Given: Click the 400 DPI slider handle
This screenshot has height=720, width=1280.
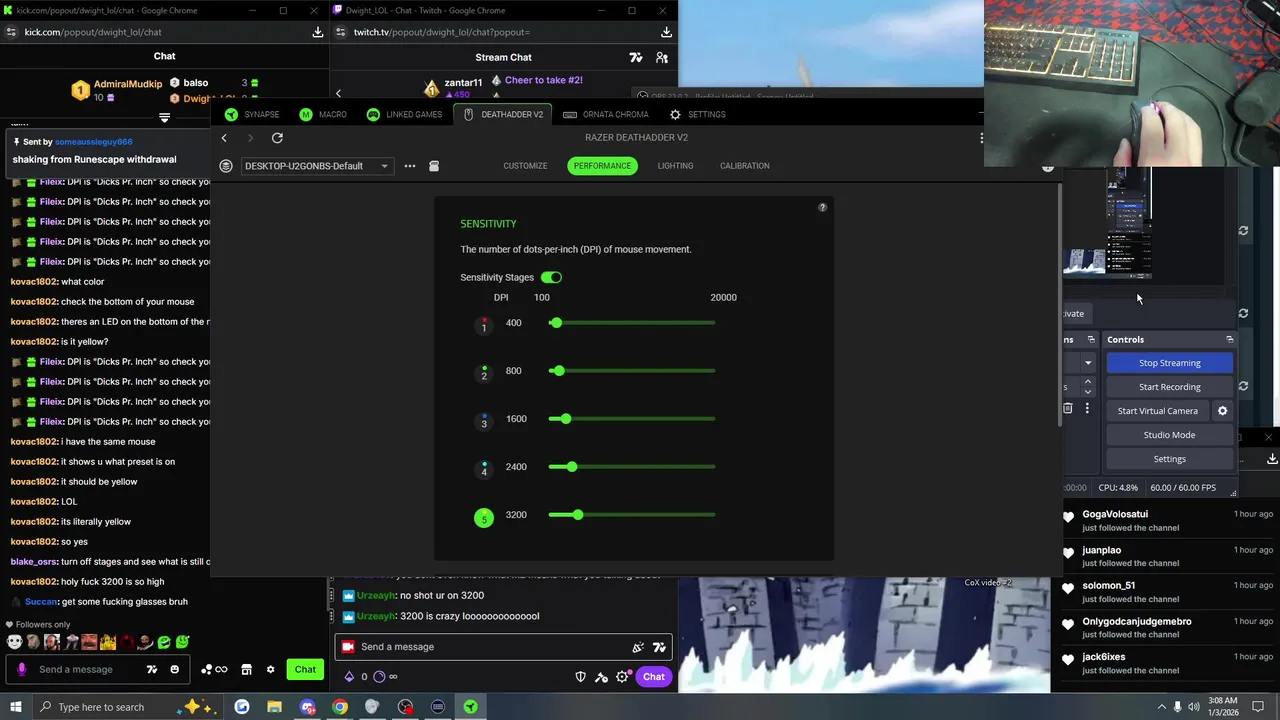Looking at the screenshot, I should (556, 322).
